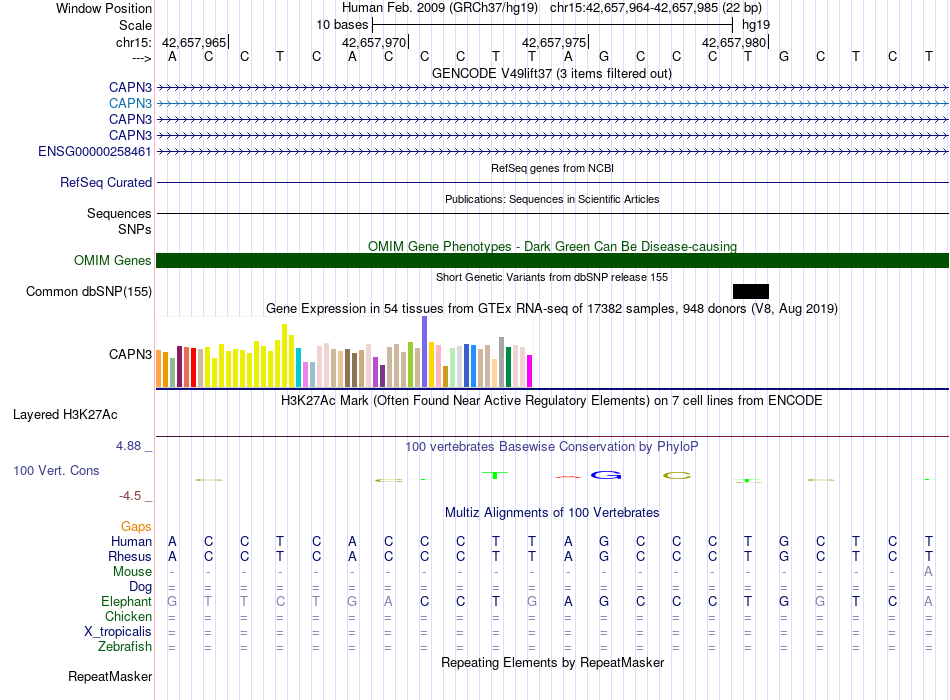The height and width of the screenshot is (700, 950).
Task: Click the Multiz Alignments of 100 Vertebrates title
Action: coord(552,512)
